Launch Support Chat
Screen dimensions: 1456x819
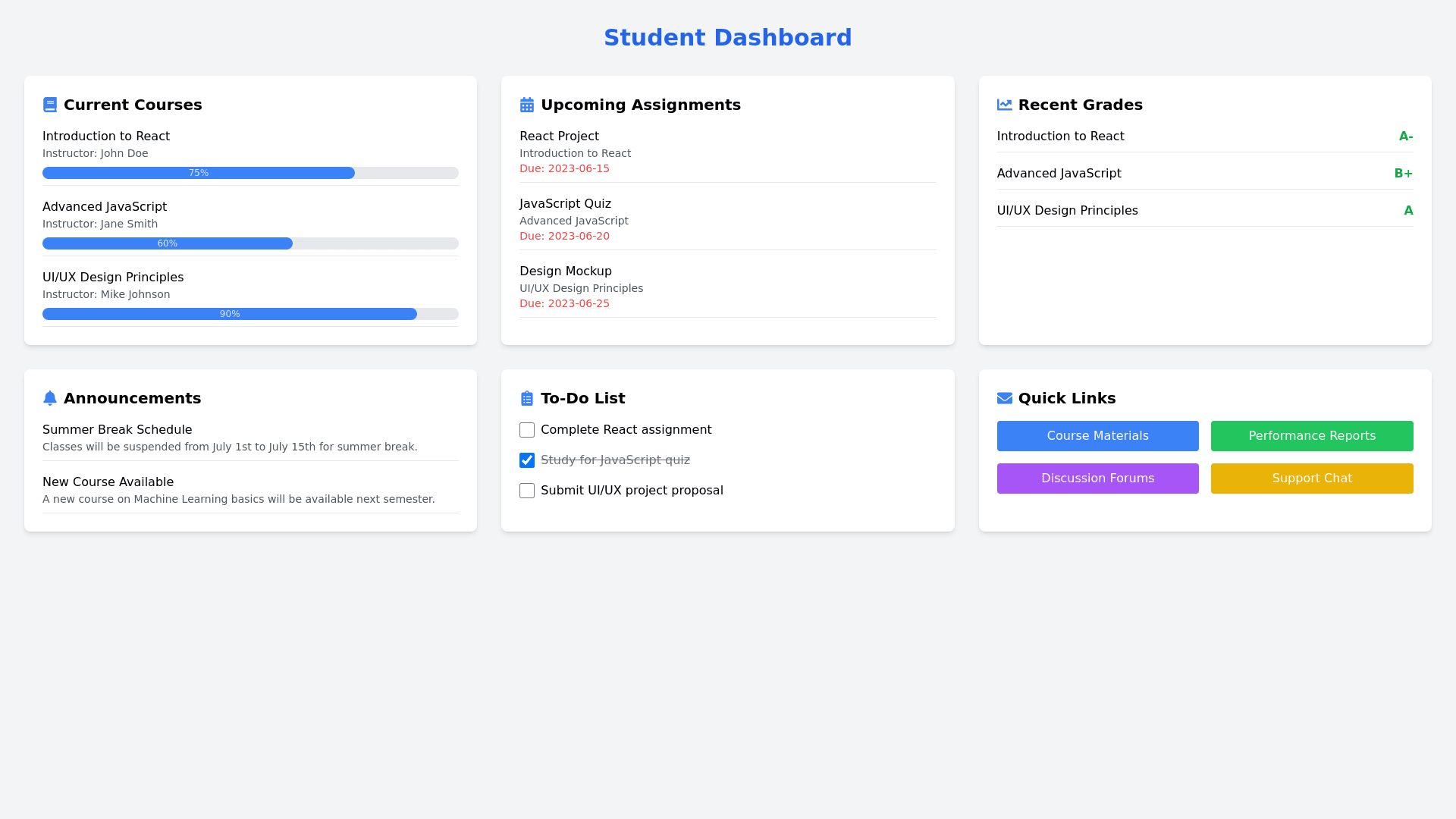pos(1312,479)
